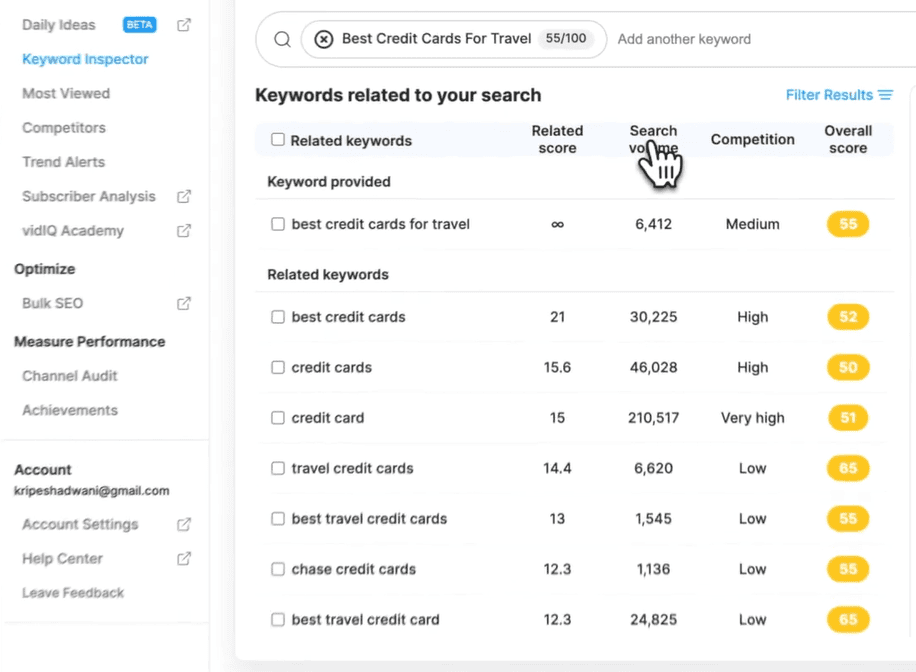This screenshot has height=672, width=916.
Task: Click the search magnifier icon
Action: pos(281,38)
